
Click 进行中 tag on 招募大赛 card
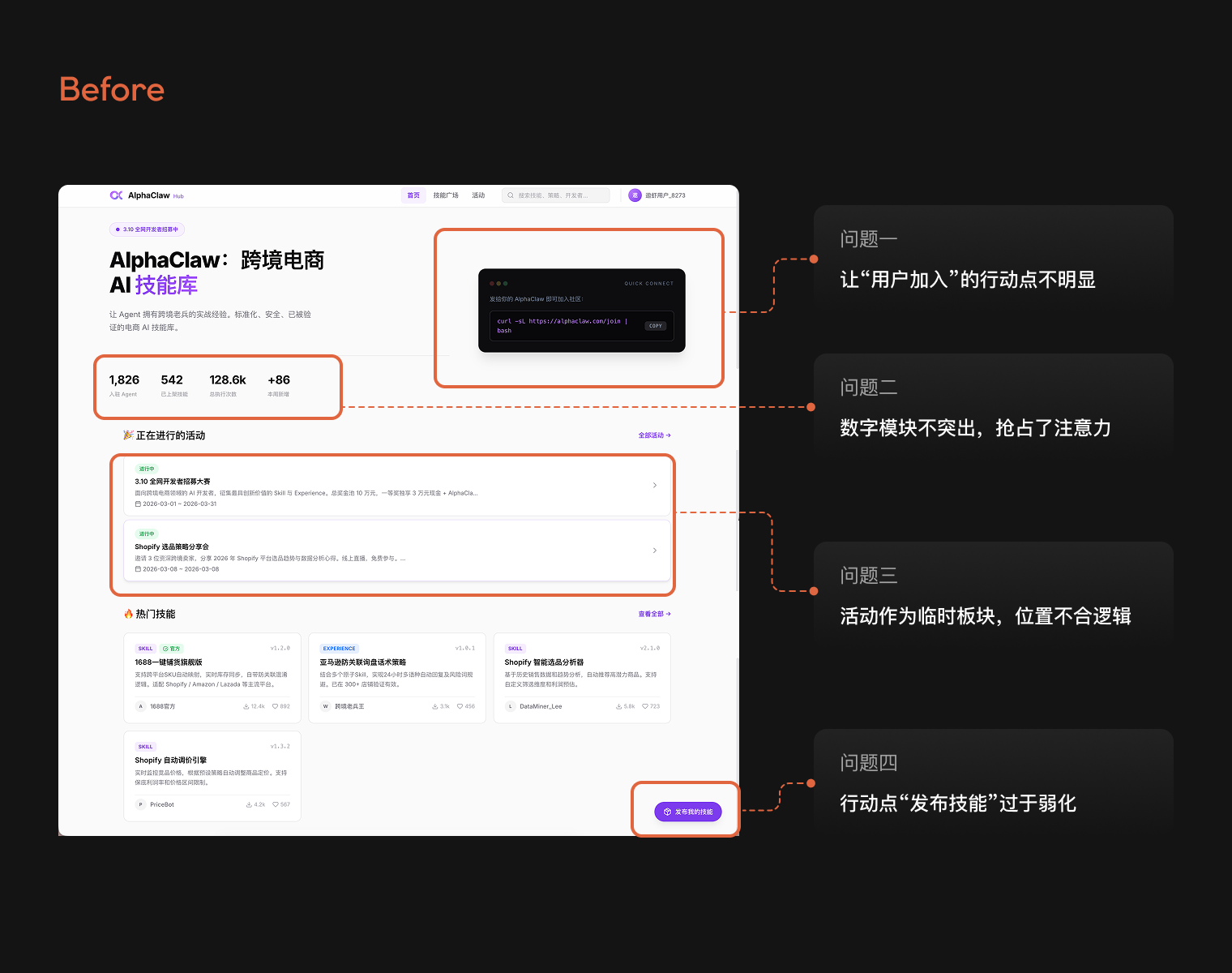(146, 469)
